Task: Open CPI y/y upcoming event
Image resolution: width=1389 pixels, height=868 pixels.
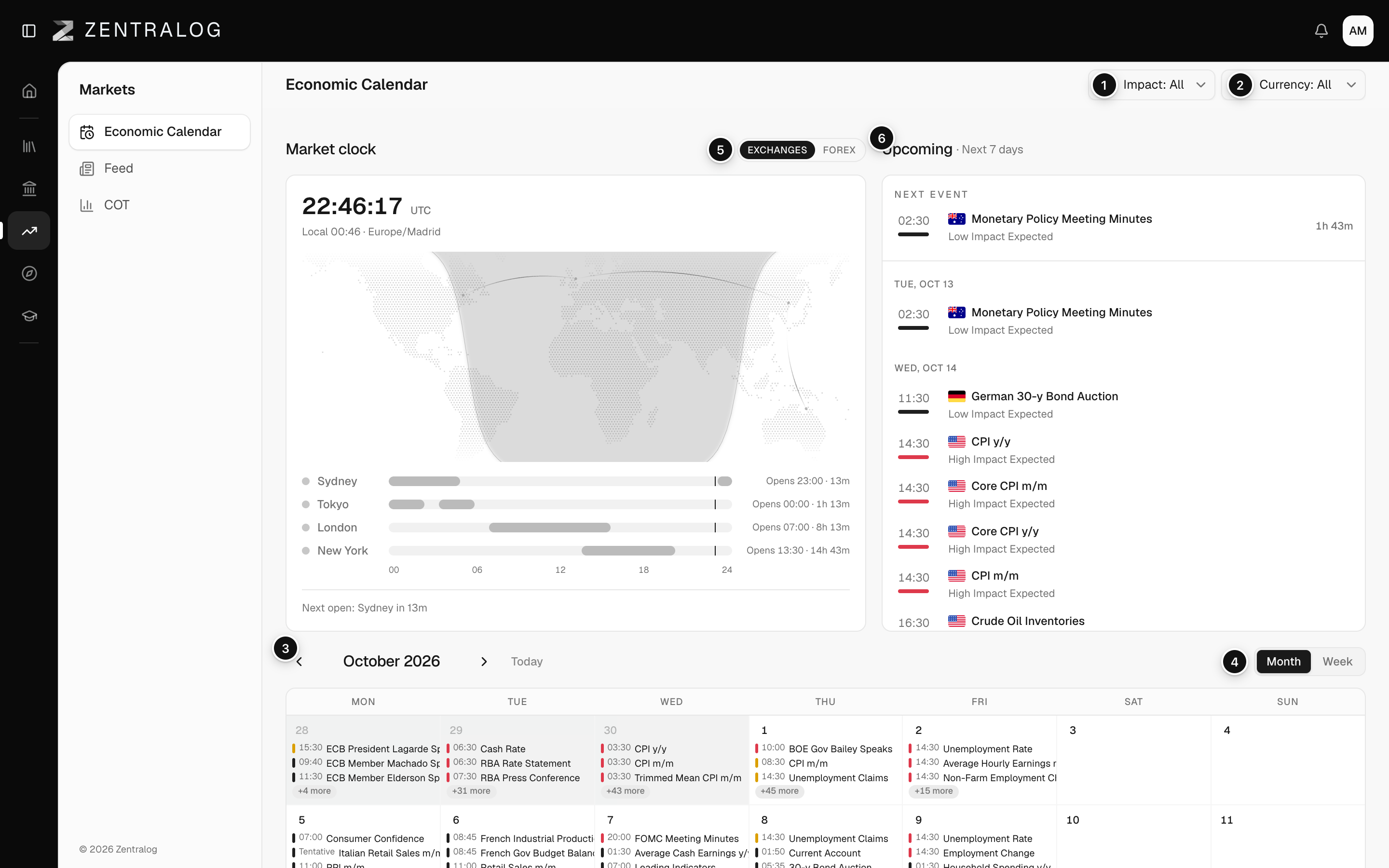Action: coord(1123,450)
